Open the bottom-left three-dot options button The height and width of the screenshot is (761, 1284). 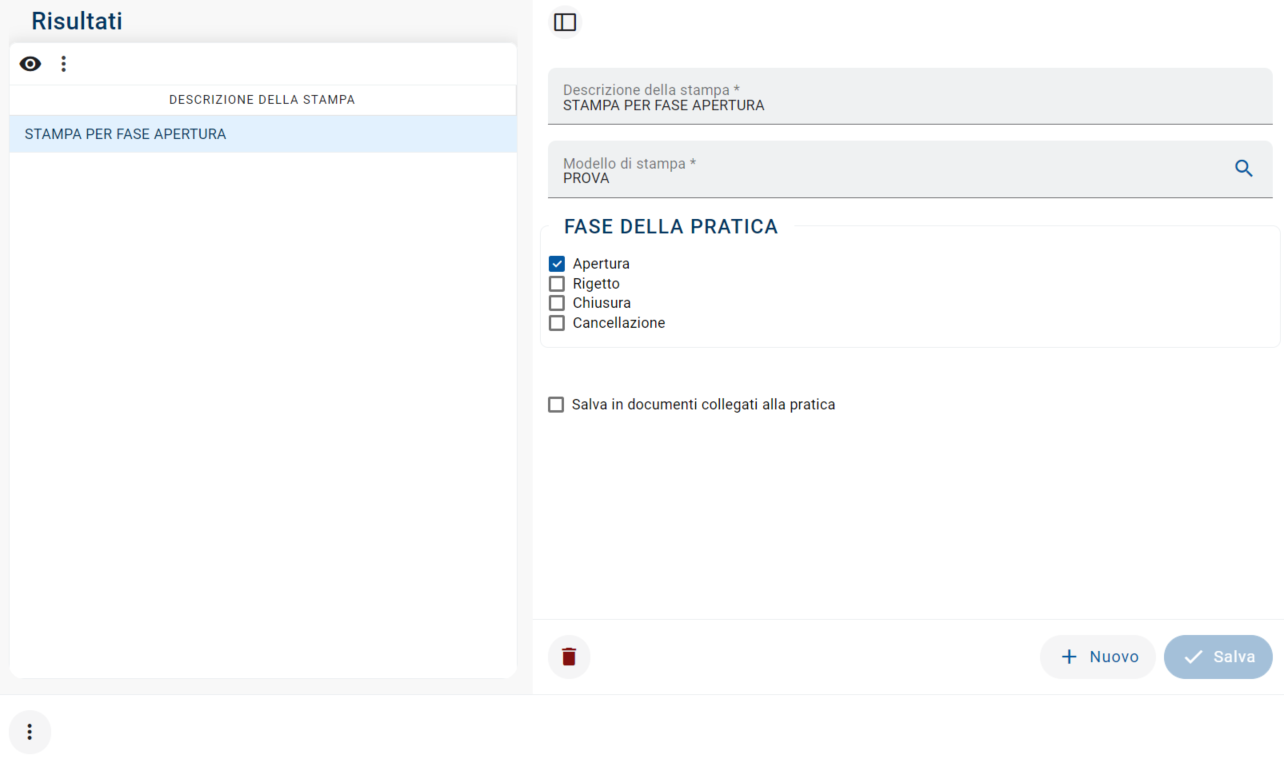point(30,732)
